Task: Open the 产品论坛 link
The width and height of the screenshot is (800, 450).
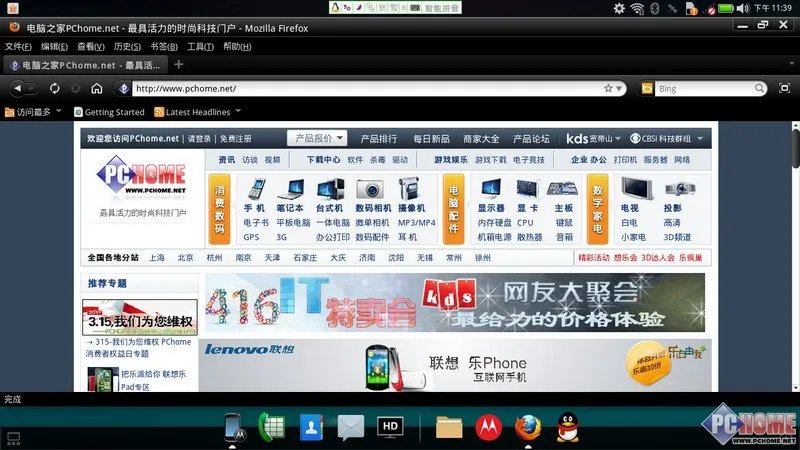Action: click(531, 139)
